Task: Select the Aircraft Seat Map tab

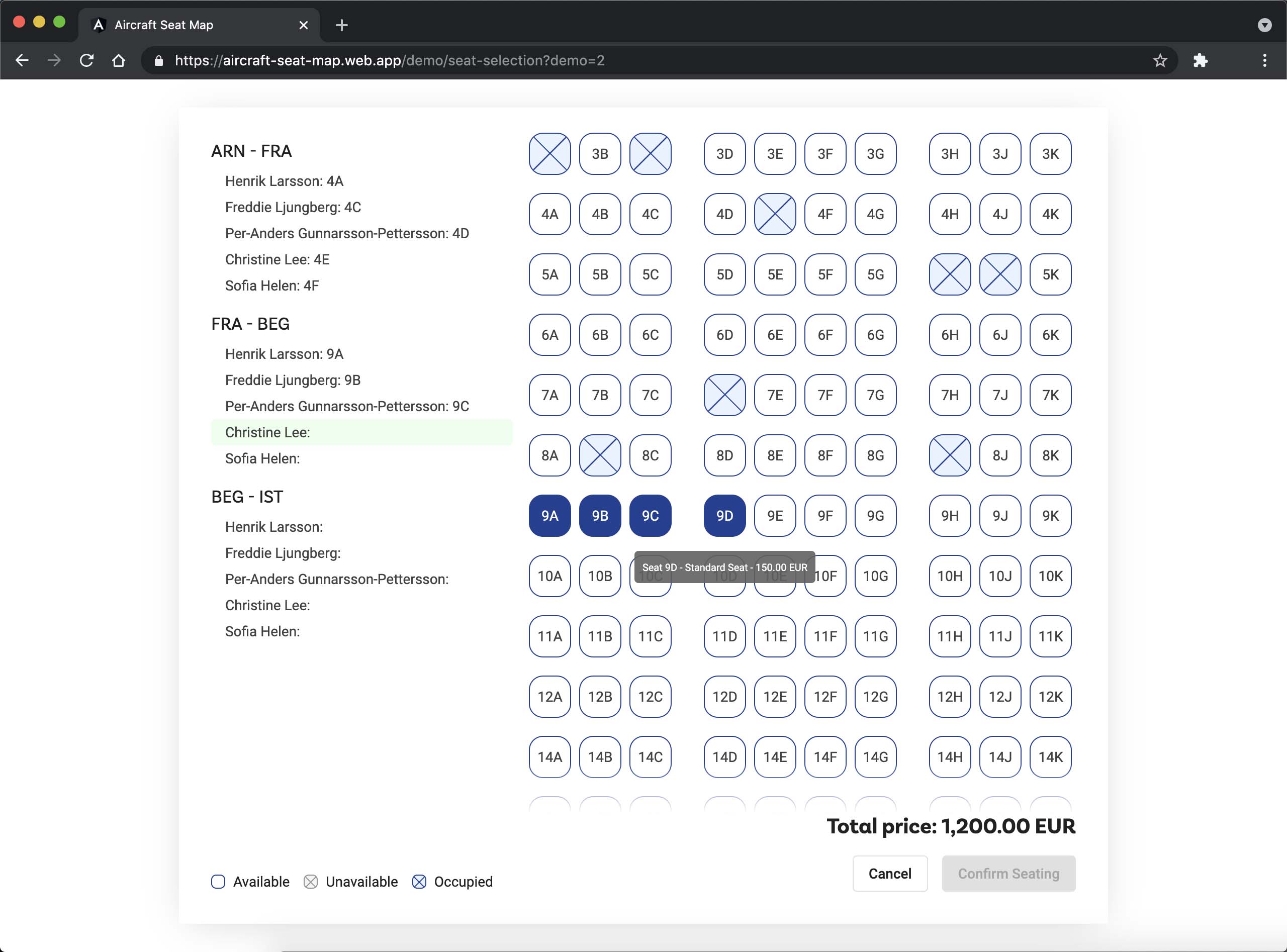Action: coord(164,25)
